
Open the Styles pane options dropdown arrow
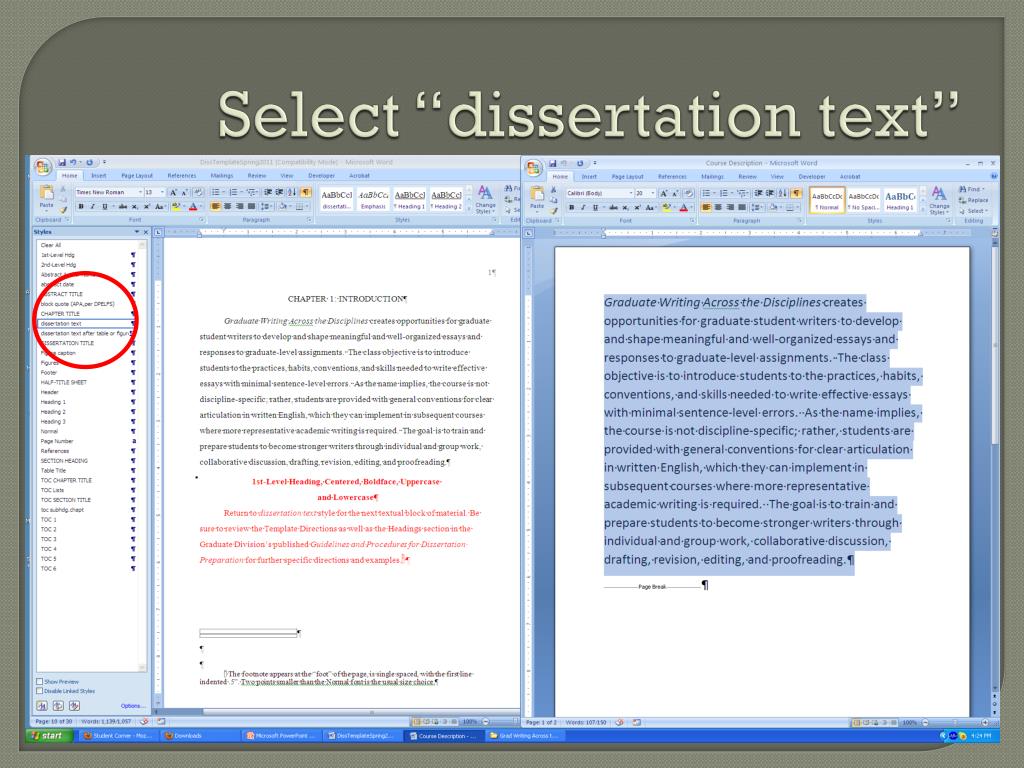pyautogui.click(x=137, y=232)
